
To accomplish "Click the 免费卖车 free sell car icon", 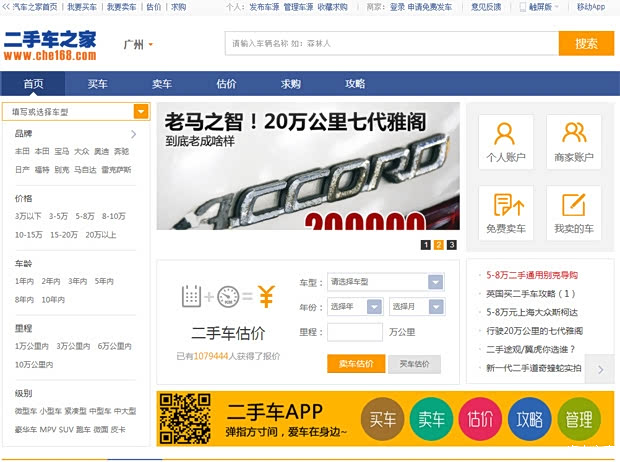I will [505, 213].
